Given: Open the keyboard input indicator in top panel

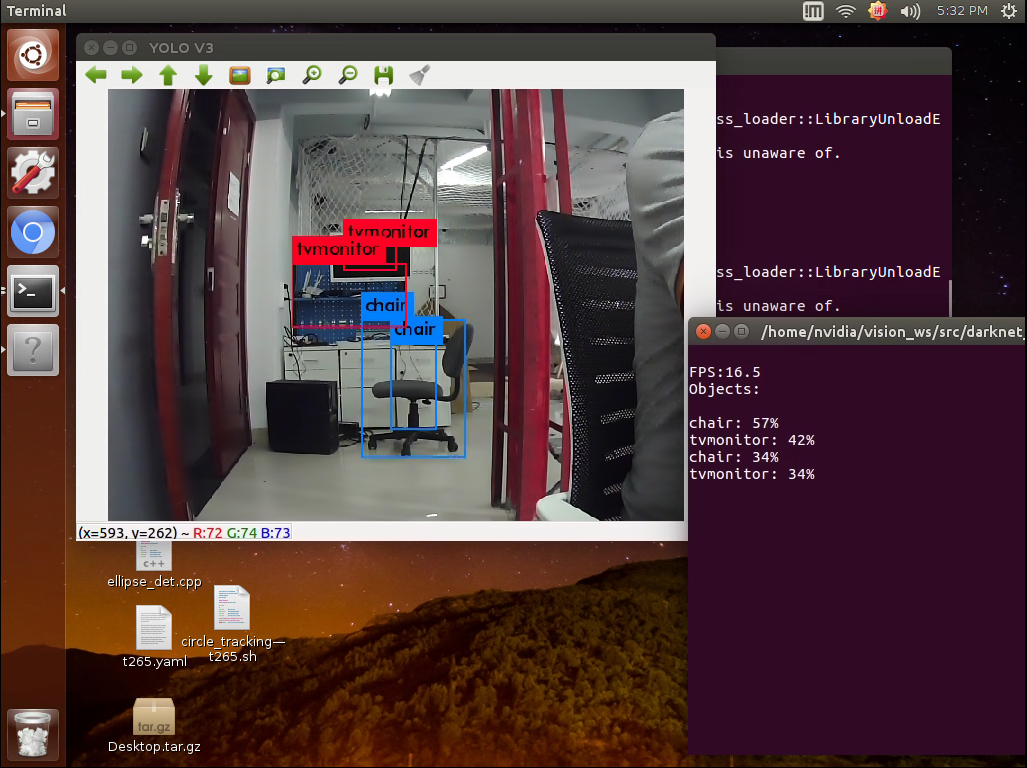Looking at the screenshot, I should click(x=813, y=10).
